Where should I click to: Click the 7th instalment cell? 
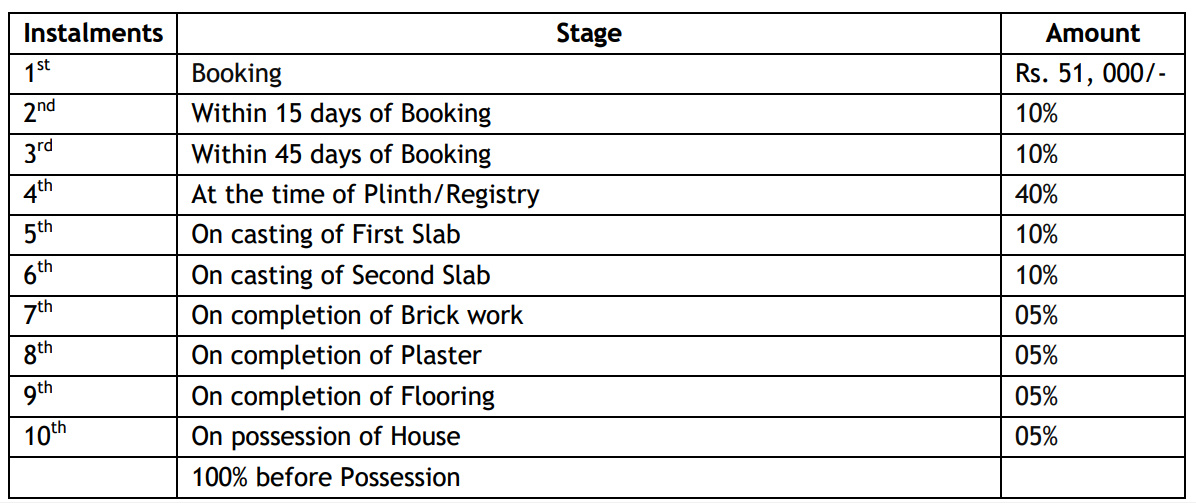[40, 313]
